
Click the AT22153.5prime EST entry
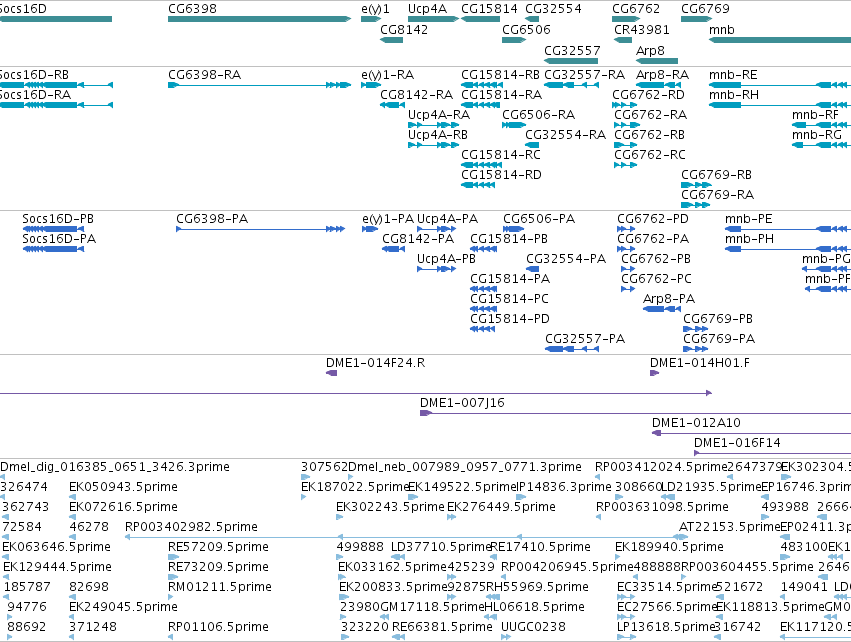click(x=729, y=527)
